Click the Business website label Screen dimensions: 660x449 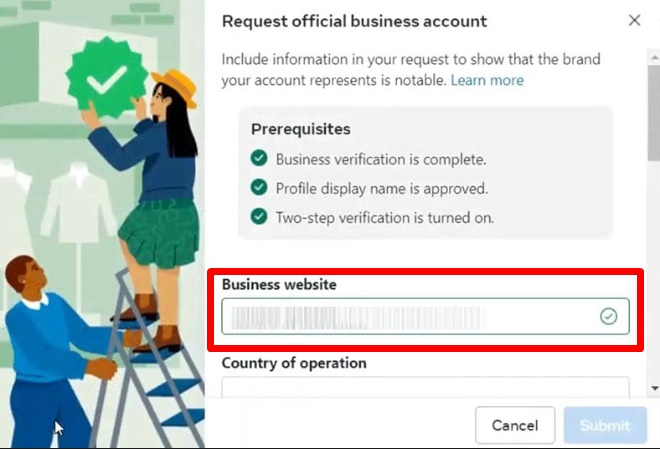pyautogui.click(x=279, y=284)
